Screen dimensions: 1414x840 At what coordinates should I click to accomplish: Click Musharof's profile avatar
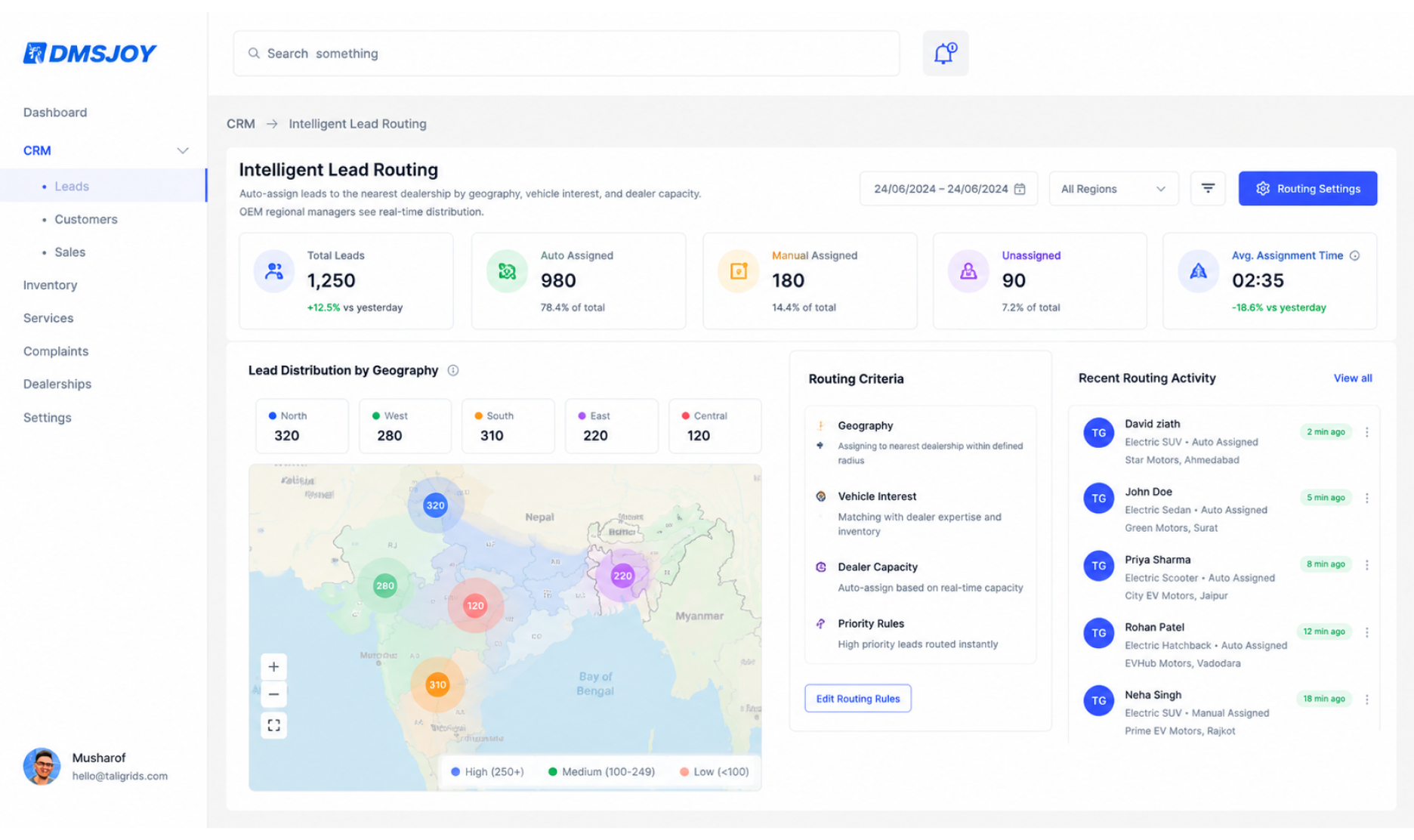(42, 767)
